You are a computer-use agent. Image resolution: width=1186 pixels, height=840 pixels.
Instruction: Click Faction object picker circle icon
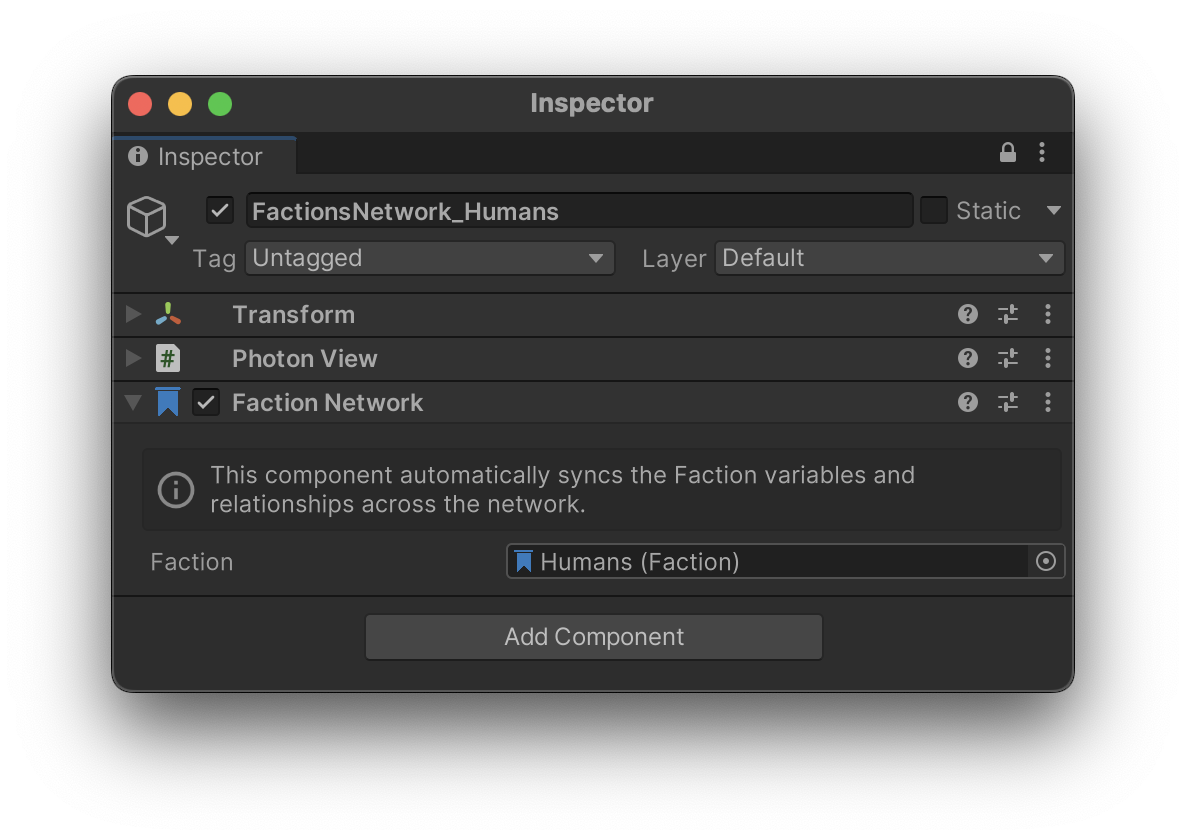pyautogui.click(x=1046, y=562)
